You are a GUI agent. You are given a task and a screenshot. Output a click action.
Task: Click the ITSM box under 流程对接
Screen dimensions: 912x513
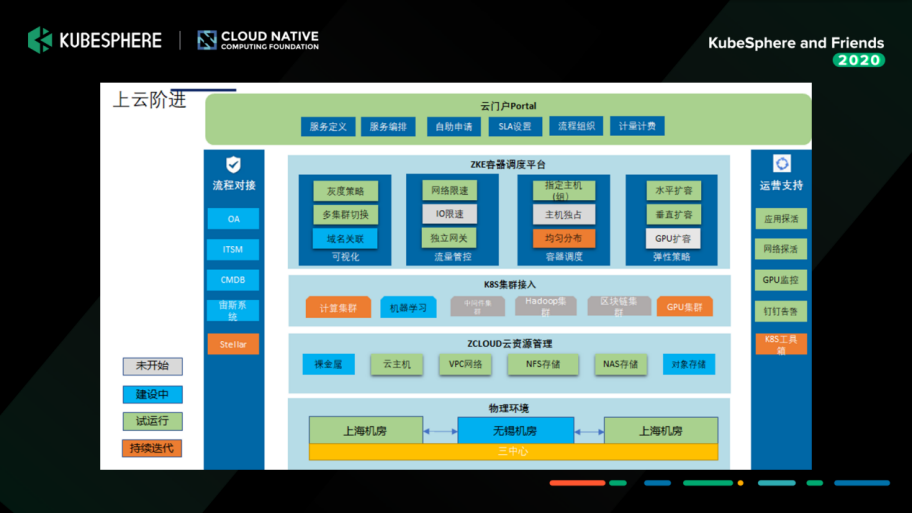[233, 249]
